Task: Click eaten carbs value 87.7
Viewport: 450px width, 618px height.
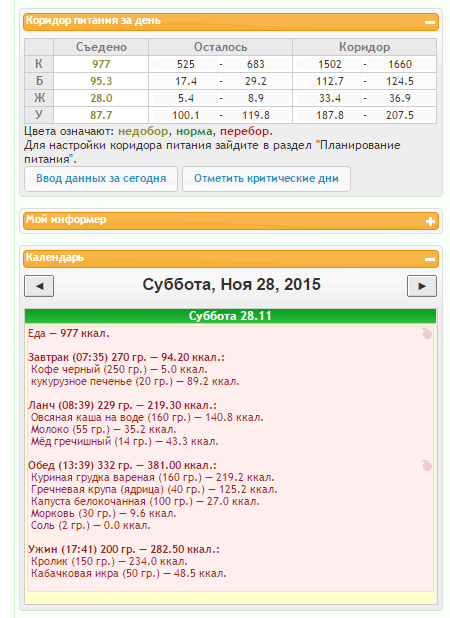Action: click(101, 115)
